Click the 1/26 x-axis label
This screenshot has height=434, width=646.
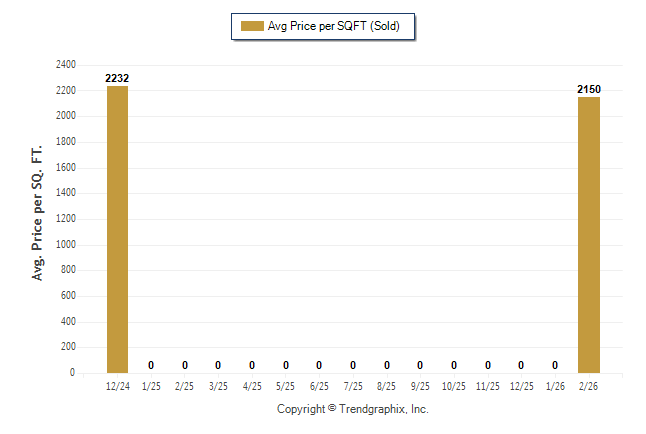click(555, 385)
